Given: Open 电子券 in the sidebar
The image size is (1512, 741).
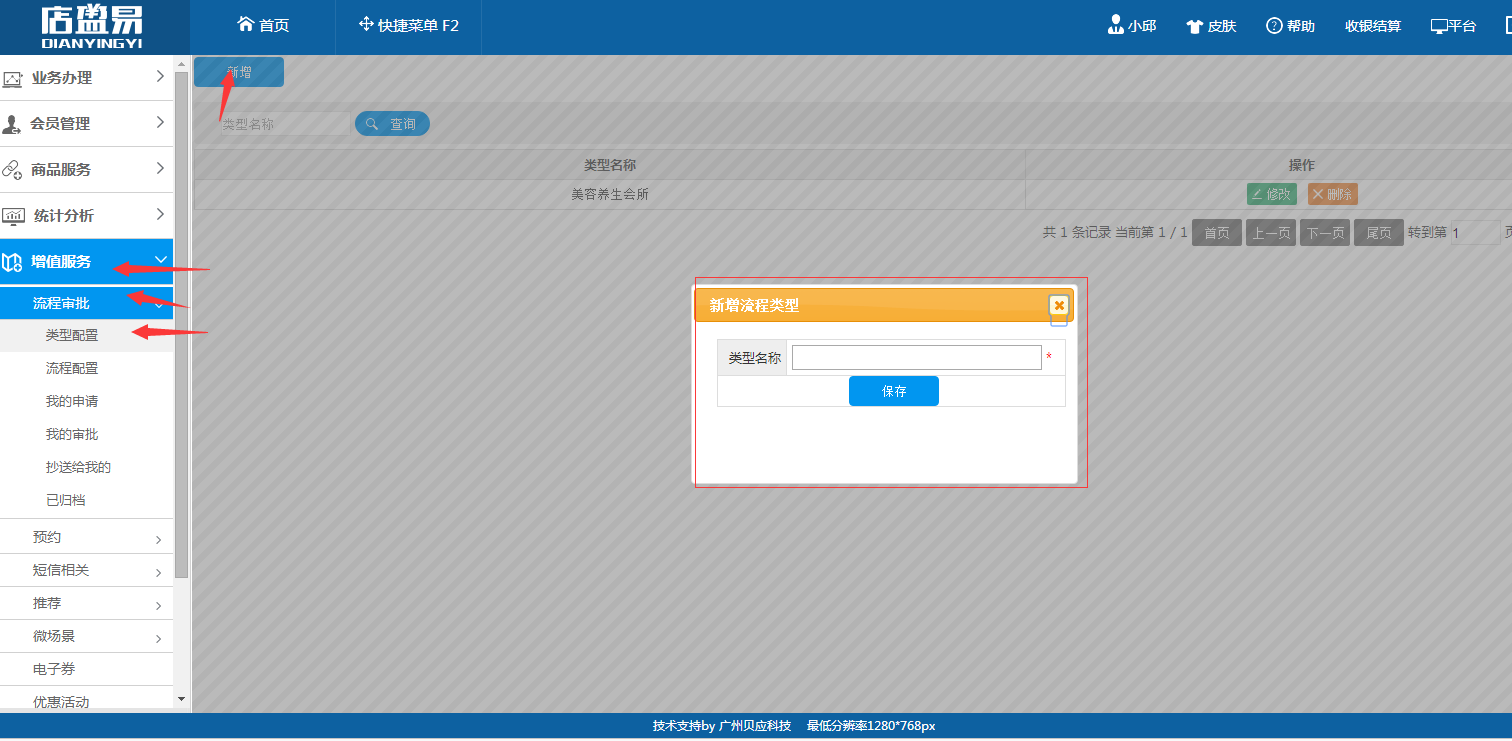Looking at the screenshot, I should point(86,669).
